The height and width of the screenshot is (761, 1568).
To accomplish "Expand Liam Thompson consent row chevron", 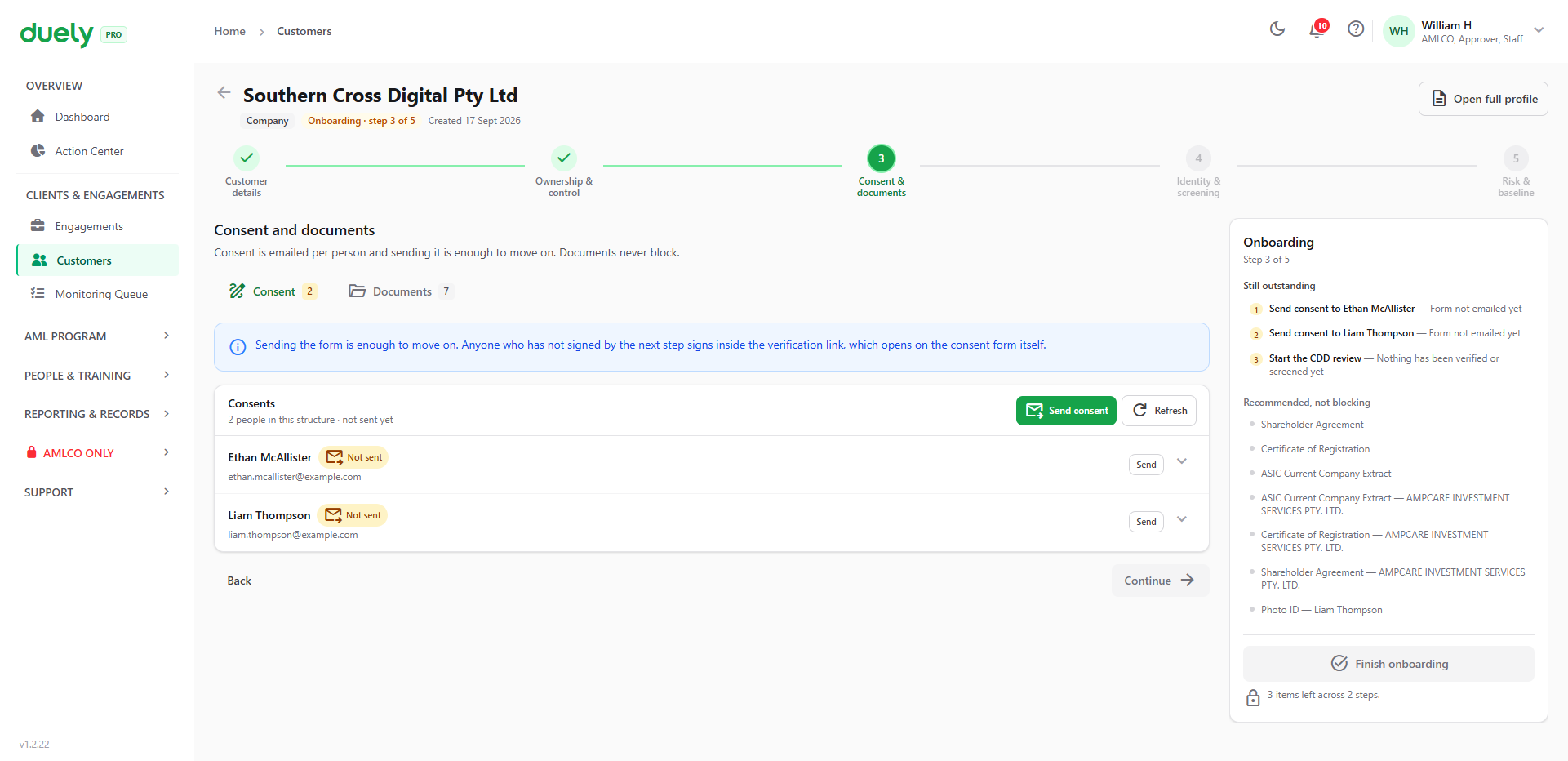I will (x=1182, y=519).
